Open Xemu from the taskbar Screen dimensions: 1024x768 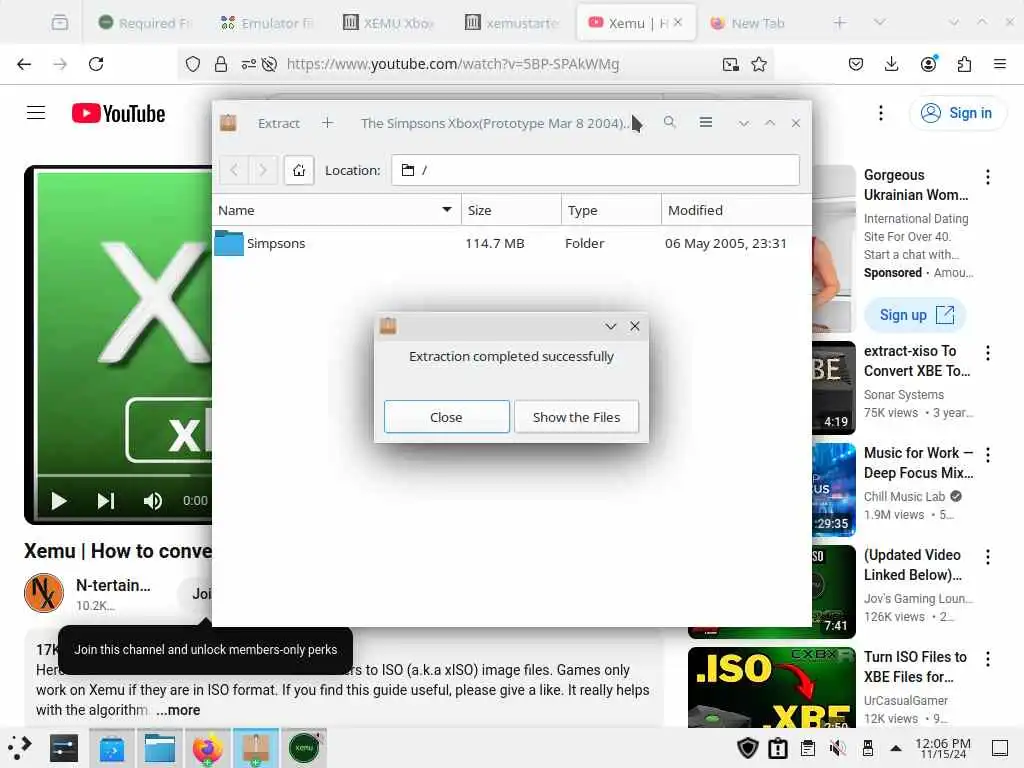[304, 748]
